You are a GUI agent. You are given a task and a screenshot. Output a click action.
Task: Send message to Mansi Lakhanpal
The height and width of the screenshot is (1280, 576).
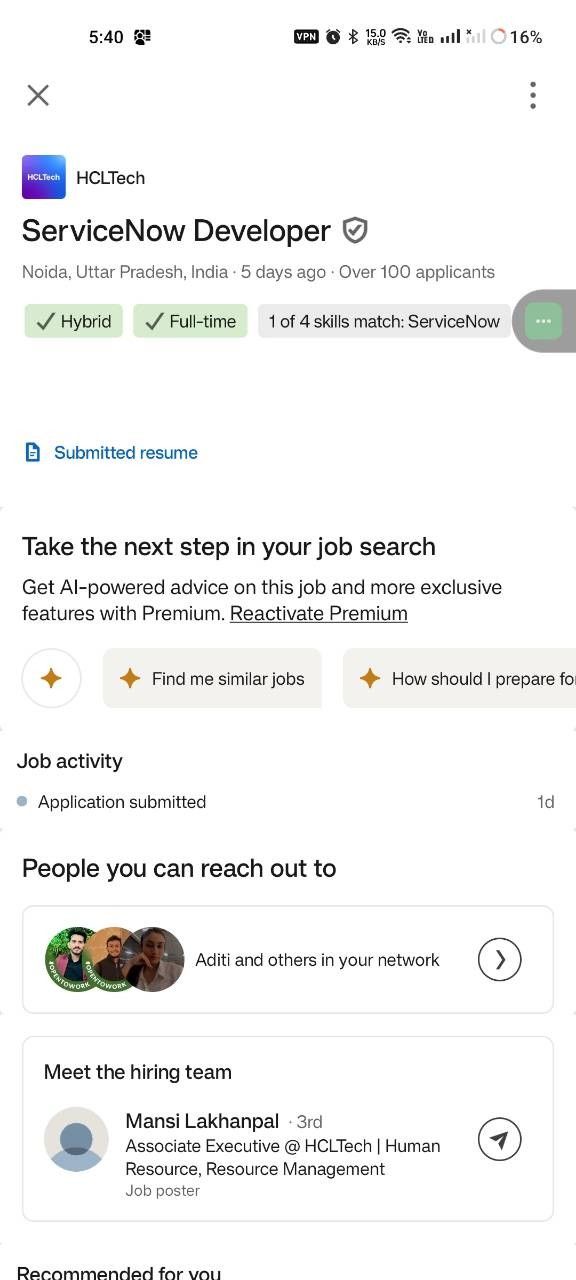pyautogui.click(x=500, y=1140)
